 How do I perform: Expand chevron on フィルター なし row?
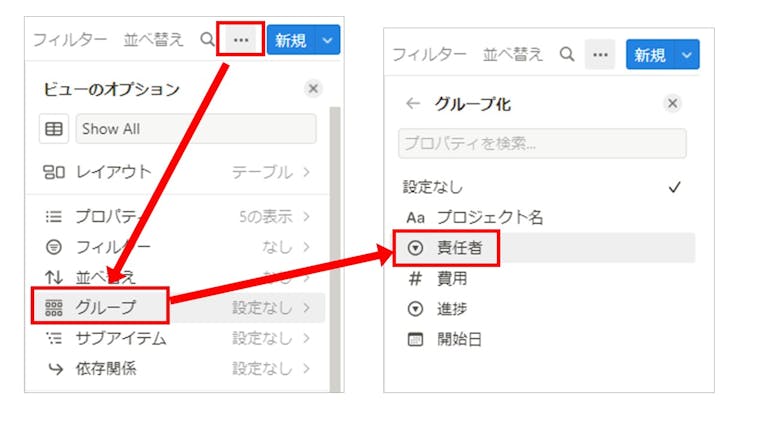pyautogui.click(x=307, y=247)
